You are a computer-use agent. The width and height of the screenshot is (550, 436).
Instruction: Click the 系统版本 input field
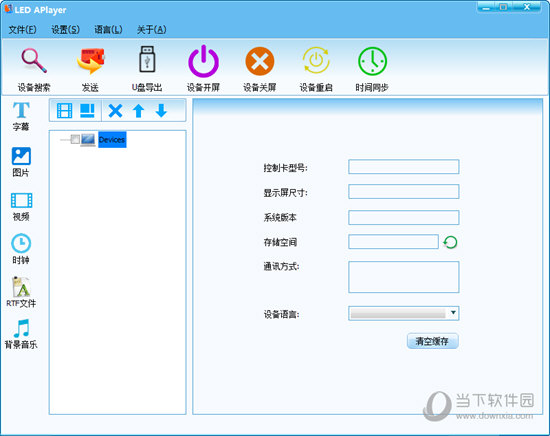click(403, 217)
